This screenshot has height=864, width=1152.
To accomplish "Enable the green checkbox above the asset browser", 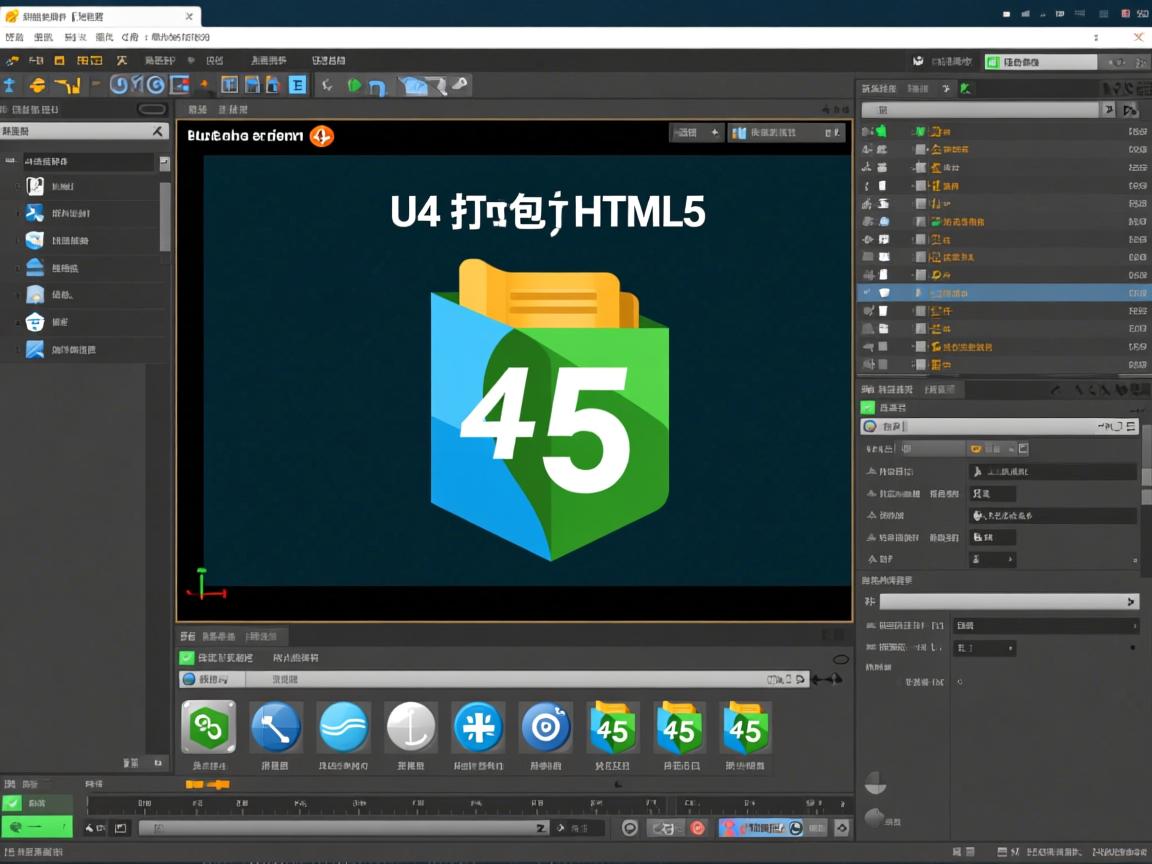I will coord(188,659).
